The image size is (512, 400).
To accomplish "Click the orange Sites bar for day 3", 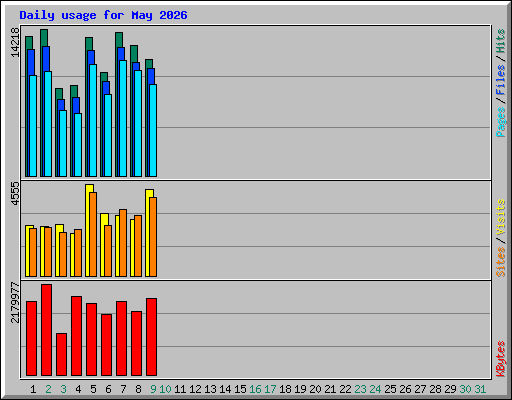I will (x=63, y=254).
